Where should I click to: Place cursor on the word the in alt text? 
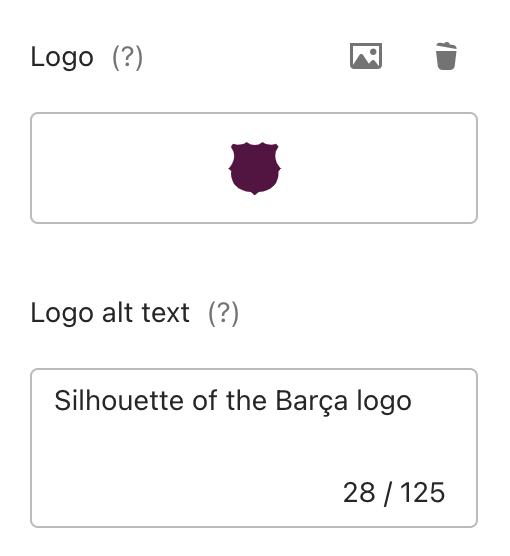[246, 401]
